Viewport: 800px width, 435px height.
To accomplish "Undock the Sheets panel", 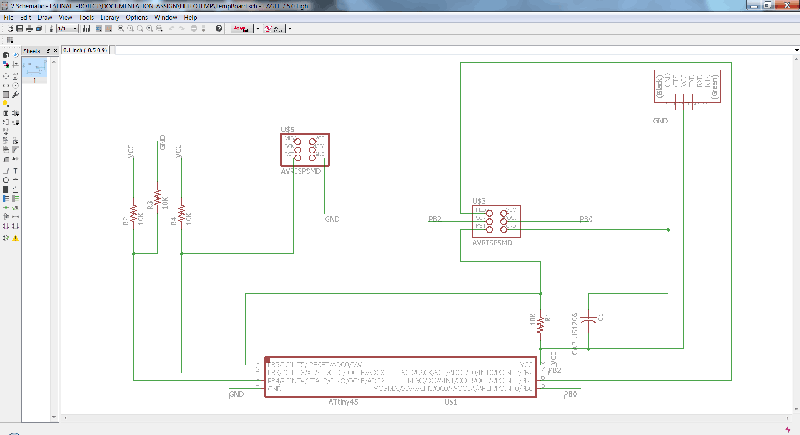I will [48, 50].
